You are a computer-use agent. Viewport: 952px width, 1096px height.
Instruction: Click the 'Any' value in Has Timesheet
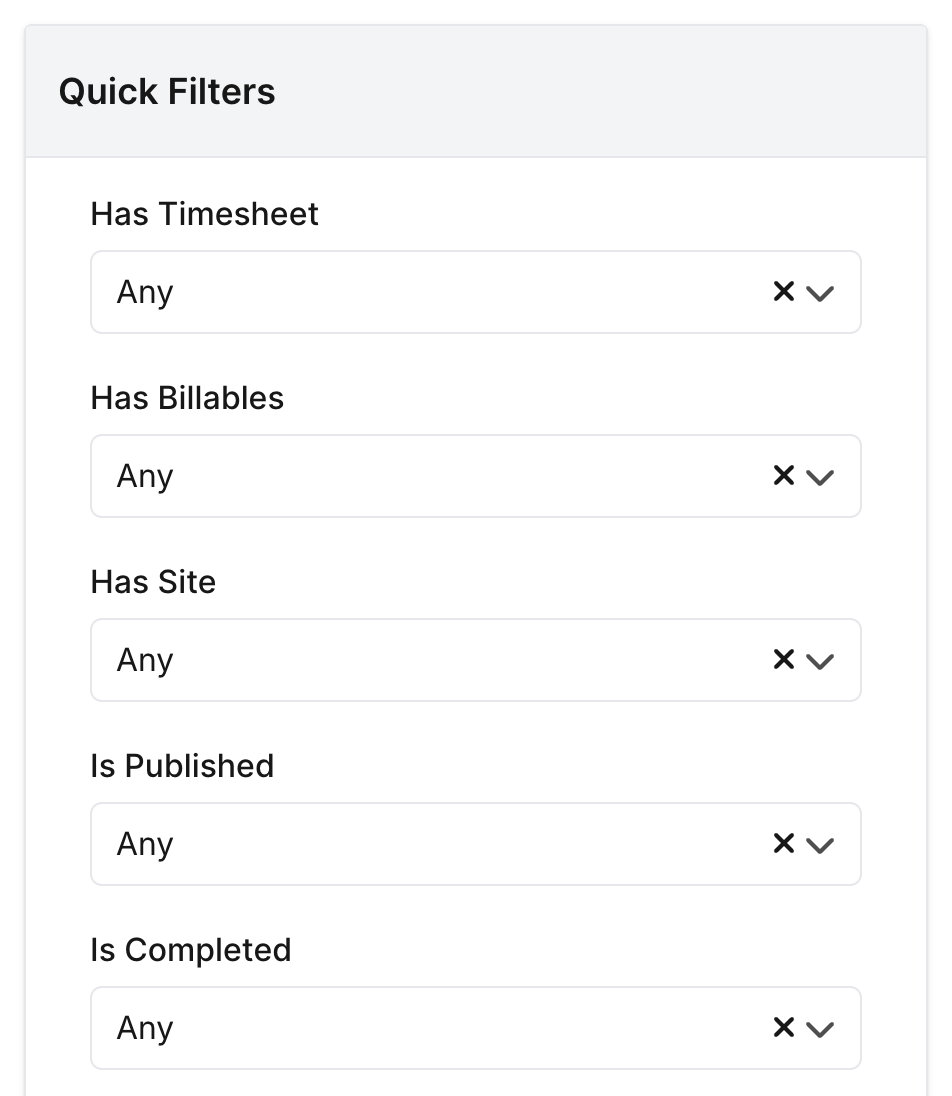pyautogui.click(x=145, y=292)
